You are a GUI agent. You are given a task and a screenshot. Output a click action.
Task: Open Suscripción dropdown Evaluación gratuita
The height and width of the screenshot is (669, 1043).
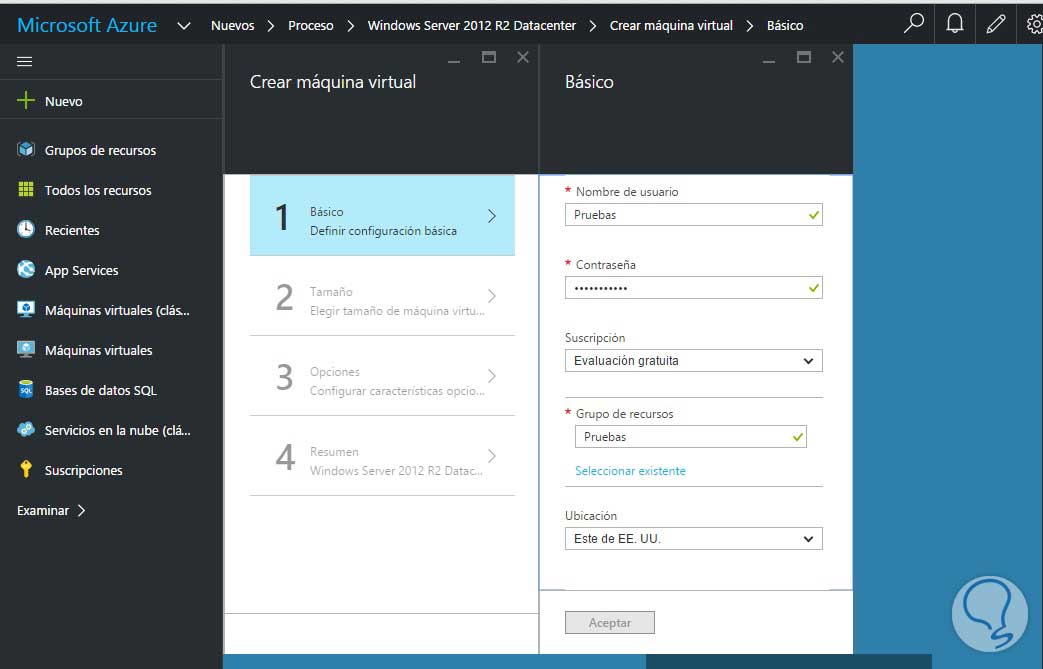(693, 360)
